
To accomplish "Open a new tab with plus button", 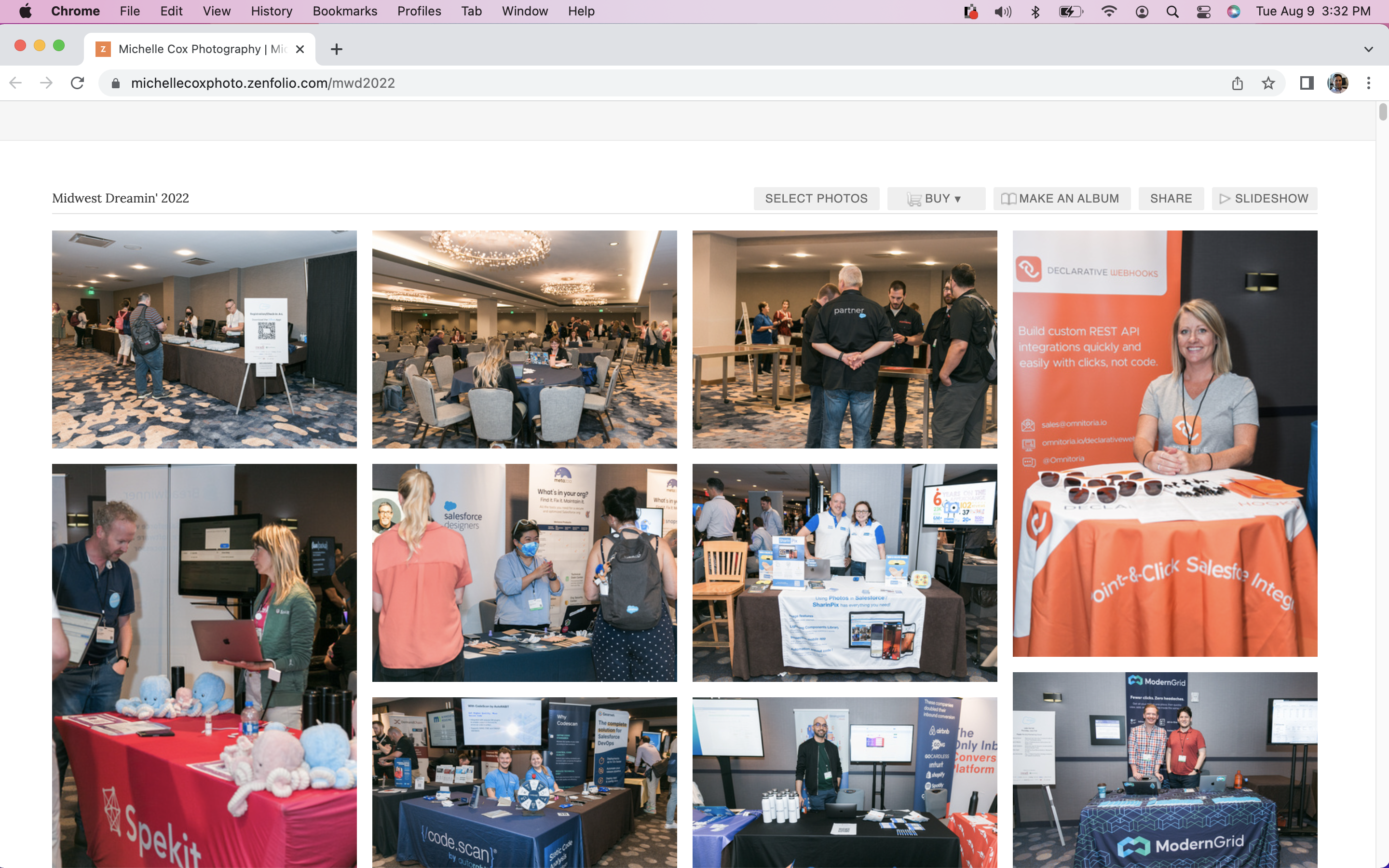I will (337, 49).
